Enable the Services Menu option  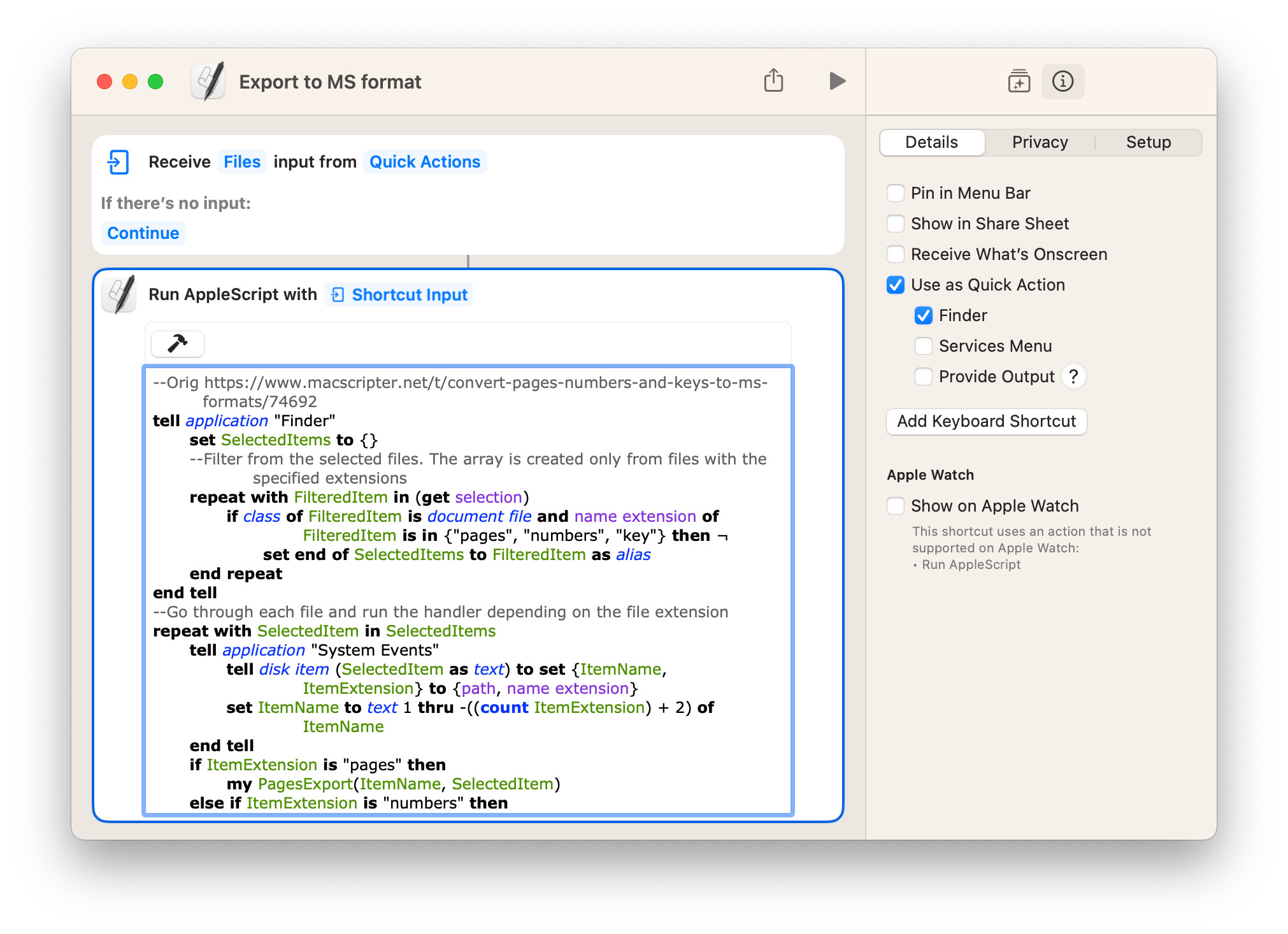[924, 346]
